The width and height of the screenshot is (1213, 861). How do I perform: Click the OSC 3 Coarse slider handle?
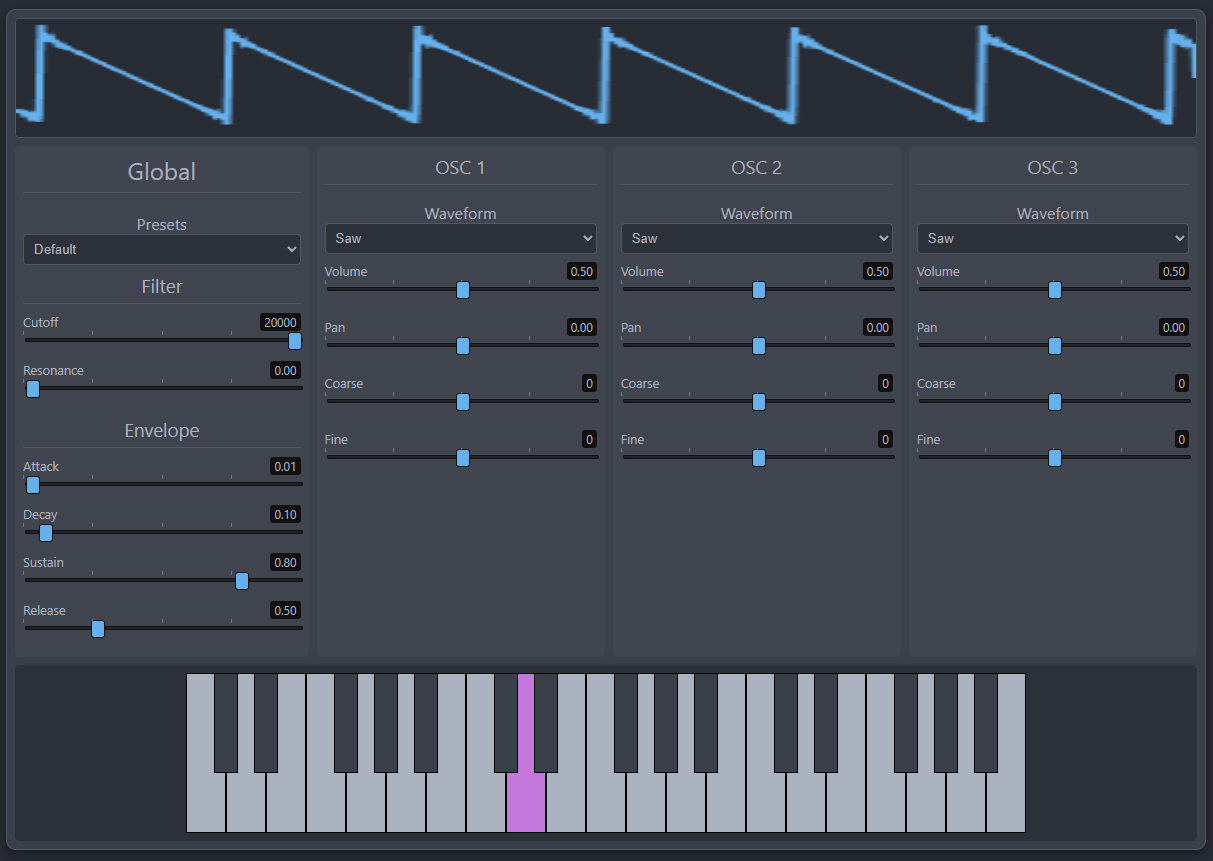point(1055,402)
